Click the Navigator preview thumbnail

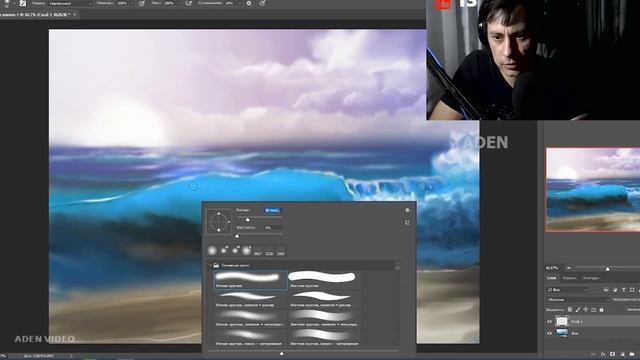[593, 190]
